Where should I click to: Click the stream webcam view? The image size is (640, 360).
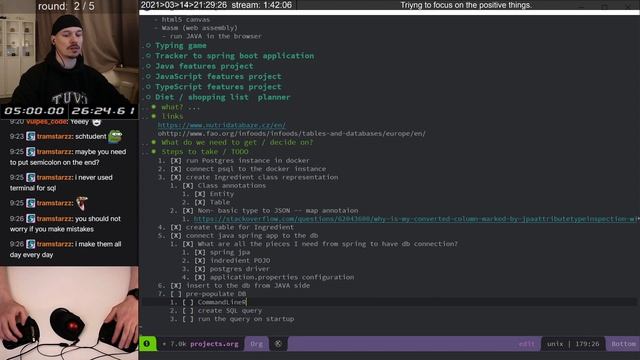[x=69, y=52]
